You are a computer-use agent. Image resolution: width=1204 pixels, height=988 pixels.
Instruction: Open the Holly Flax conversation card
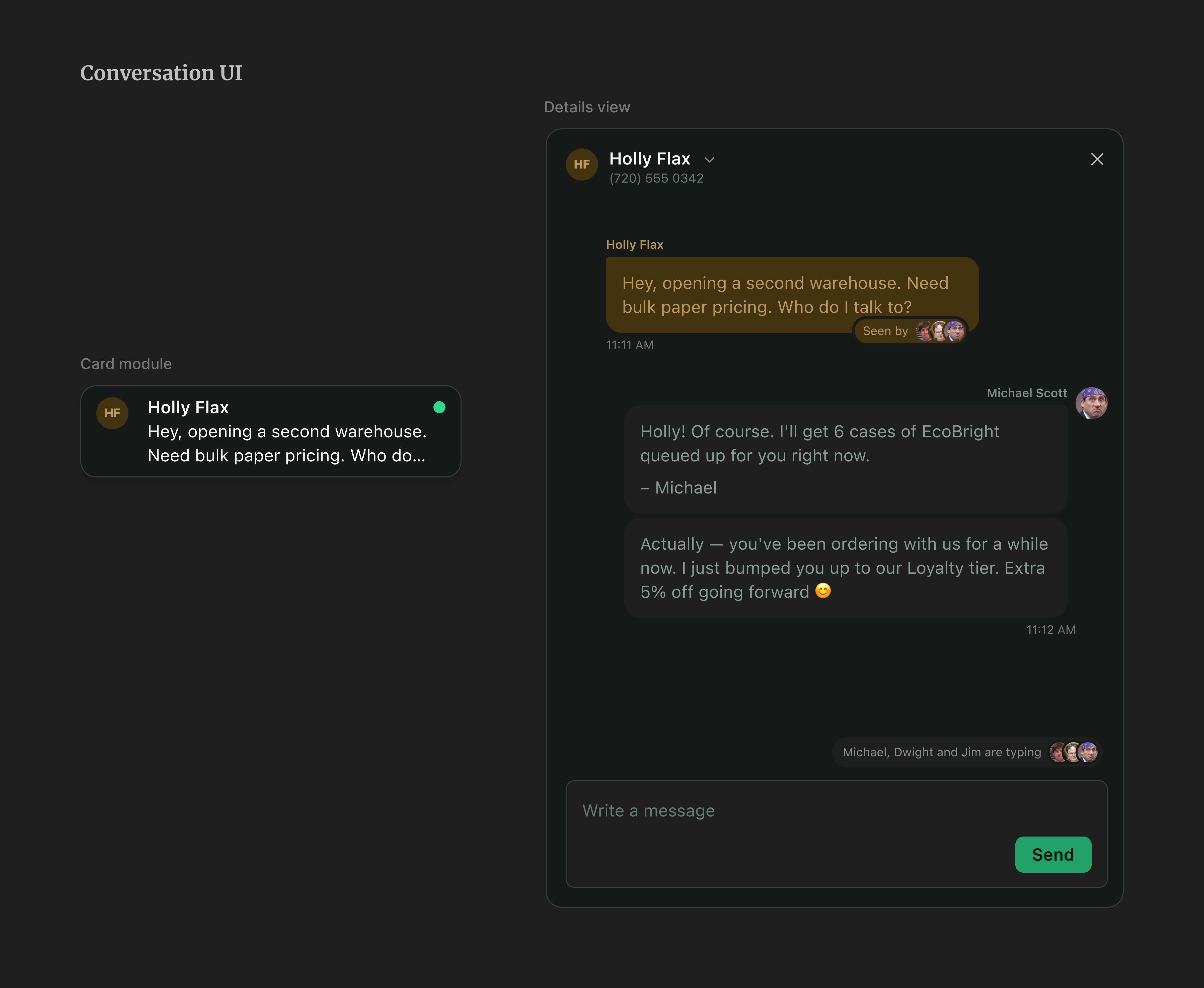270,431
